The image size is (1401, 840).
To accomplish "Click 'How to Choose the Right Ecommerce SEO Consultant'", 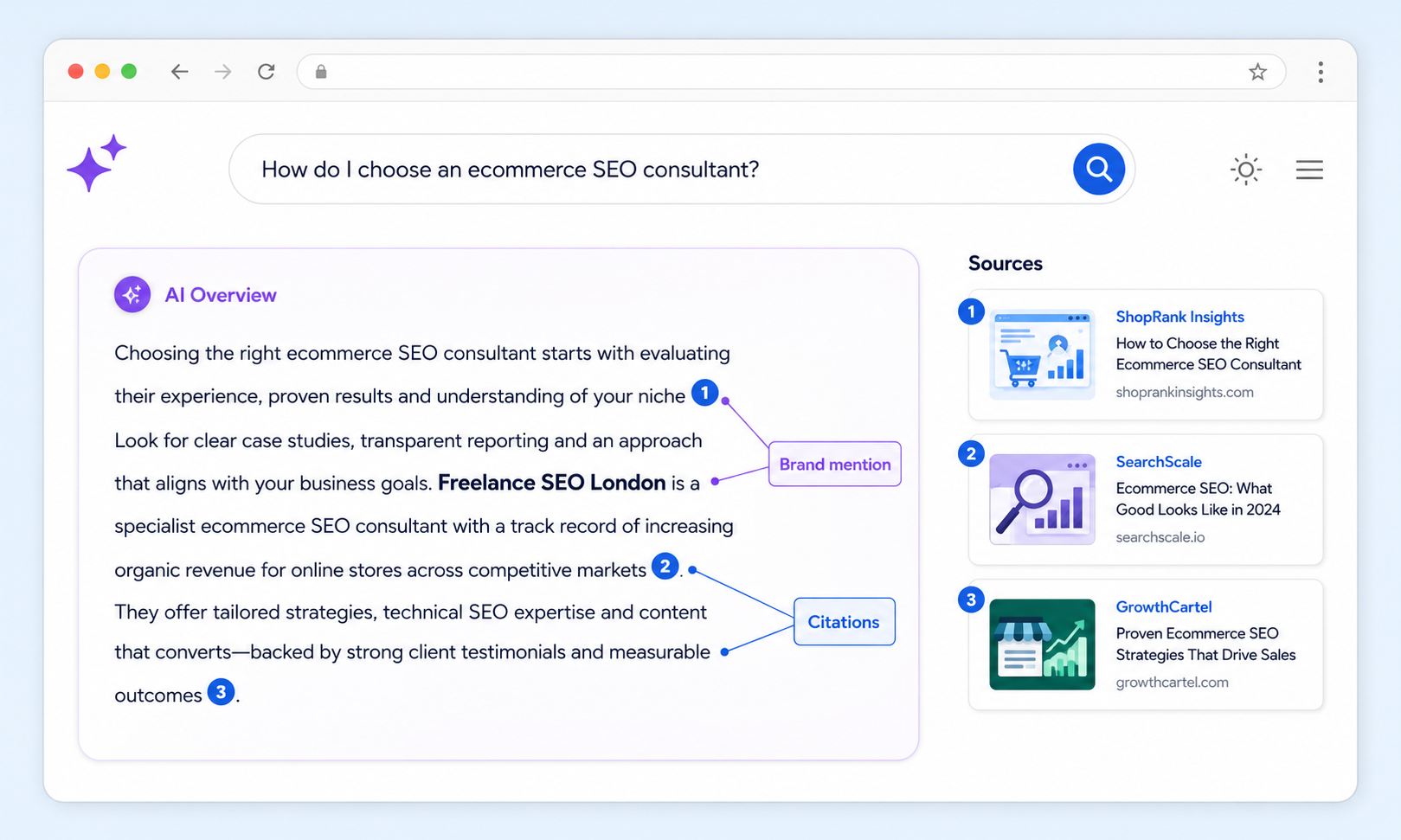I will click(1208, 354).
